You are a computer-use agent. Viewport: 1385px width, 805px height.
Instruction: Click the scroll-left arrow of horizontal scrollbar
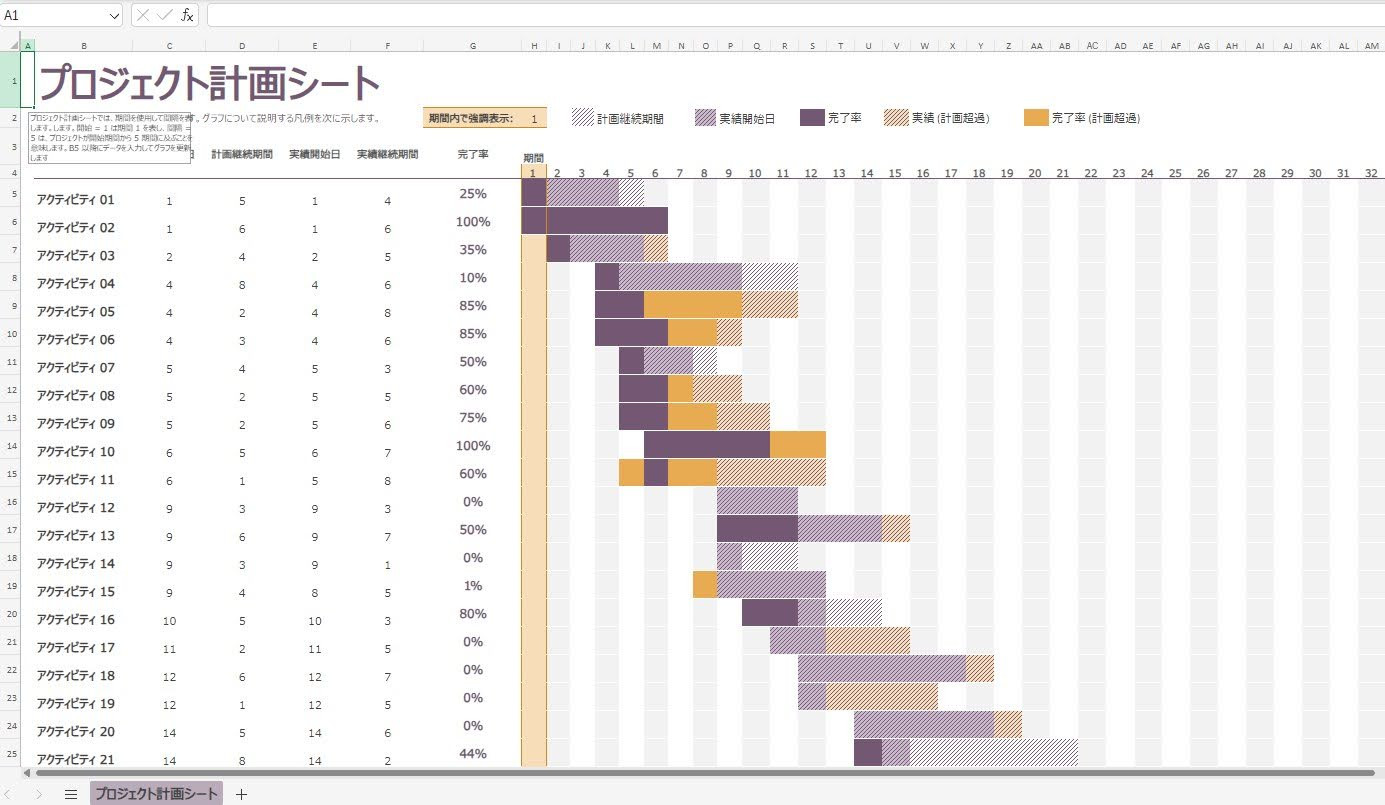click(x=27, y=773)
